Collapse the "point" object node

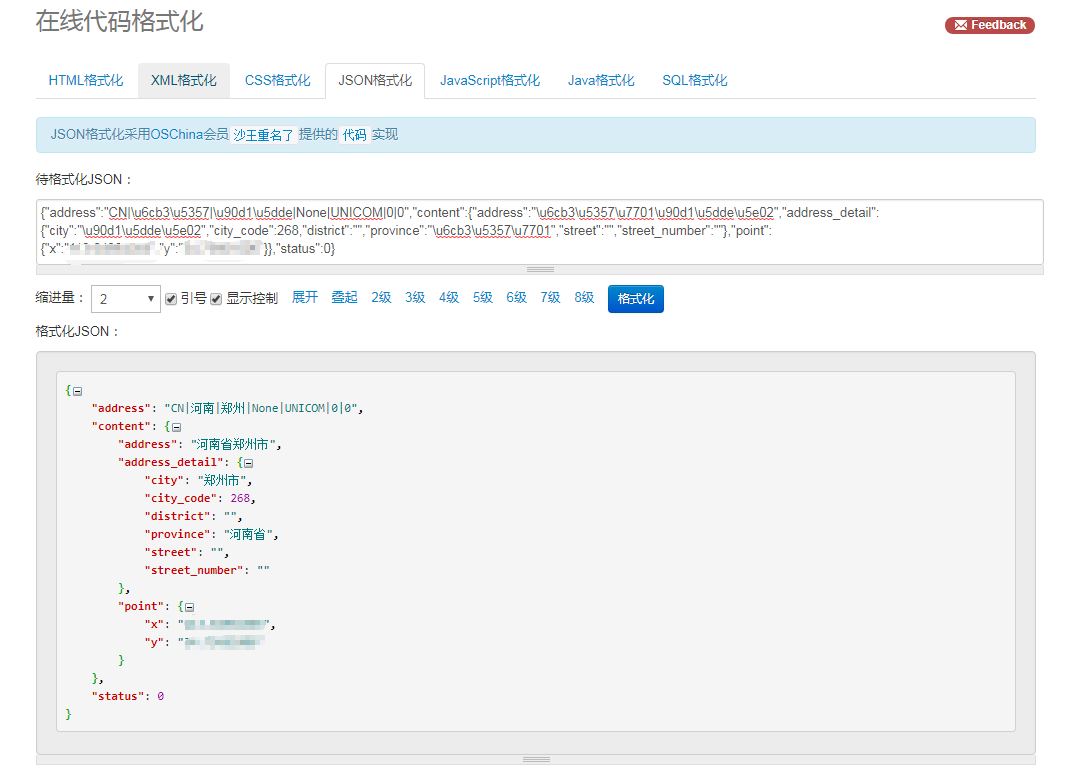pyautogui.click(x=189, y=607)
